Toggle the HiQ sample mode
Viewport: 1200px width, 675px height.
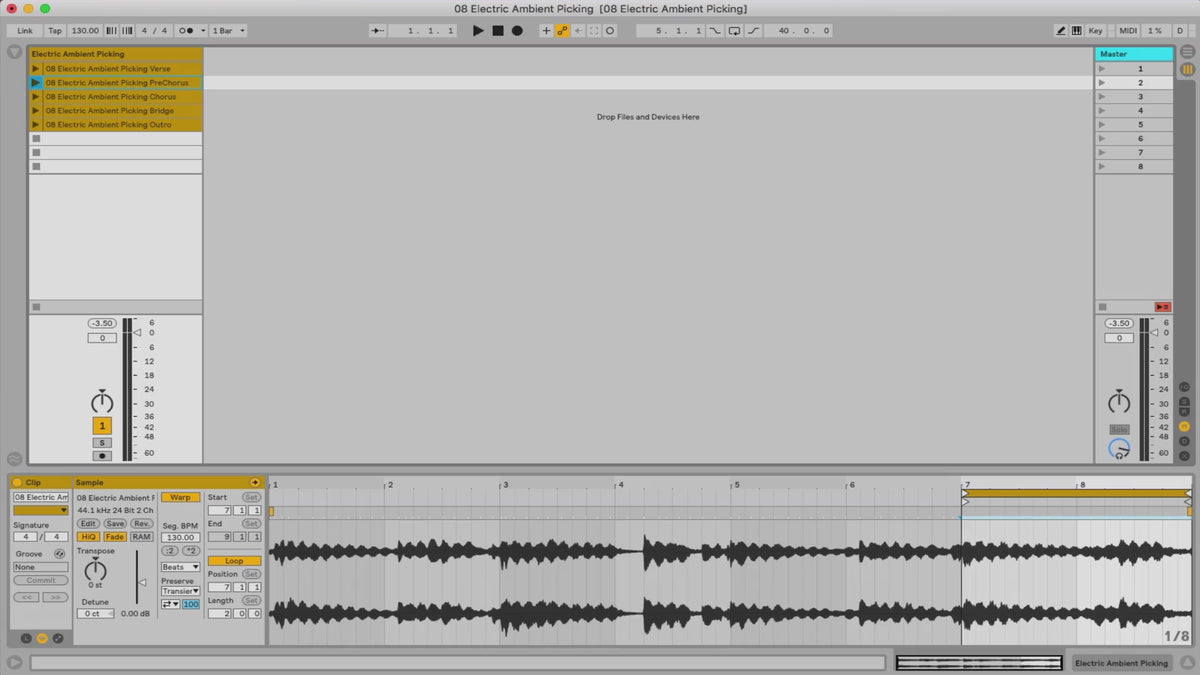click(88, 537)
